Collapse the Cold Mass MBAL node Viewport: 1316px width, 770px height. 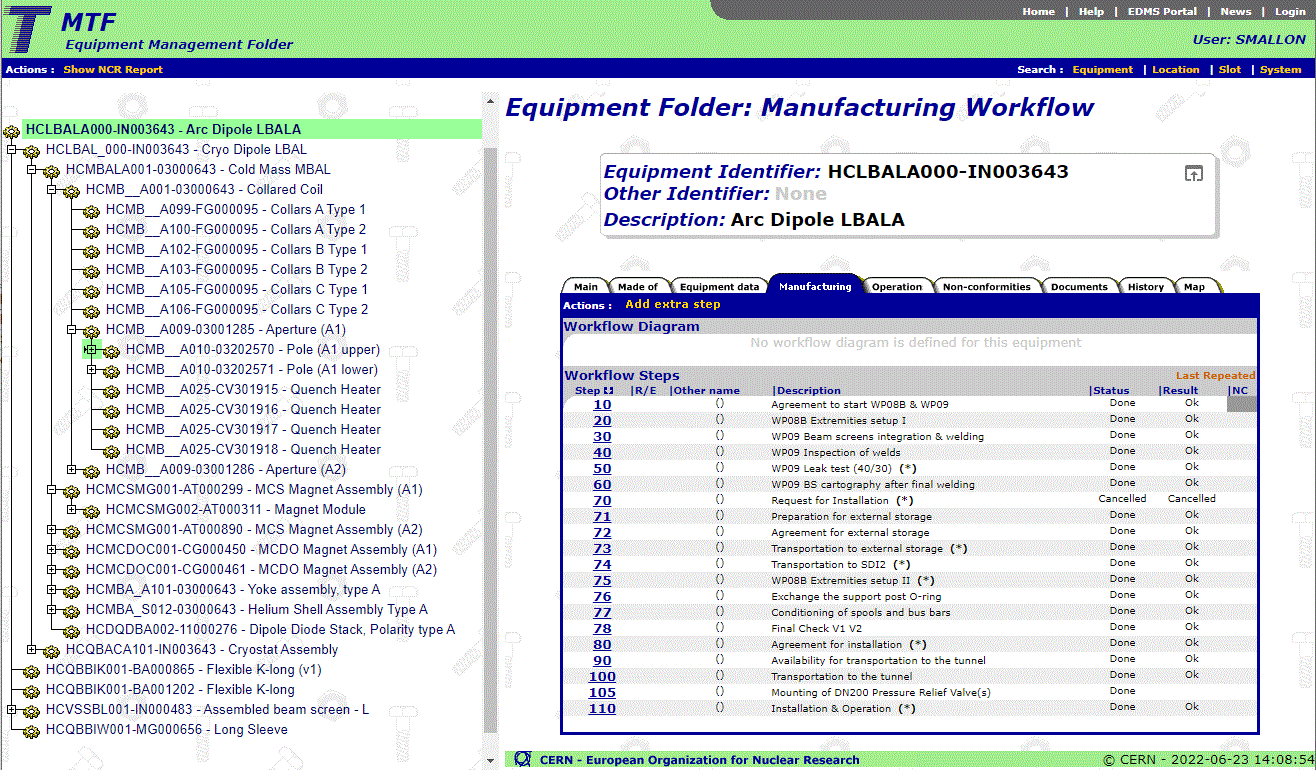(x=32, y=170)
